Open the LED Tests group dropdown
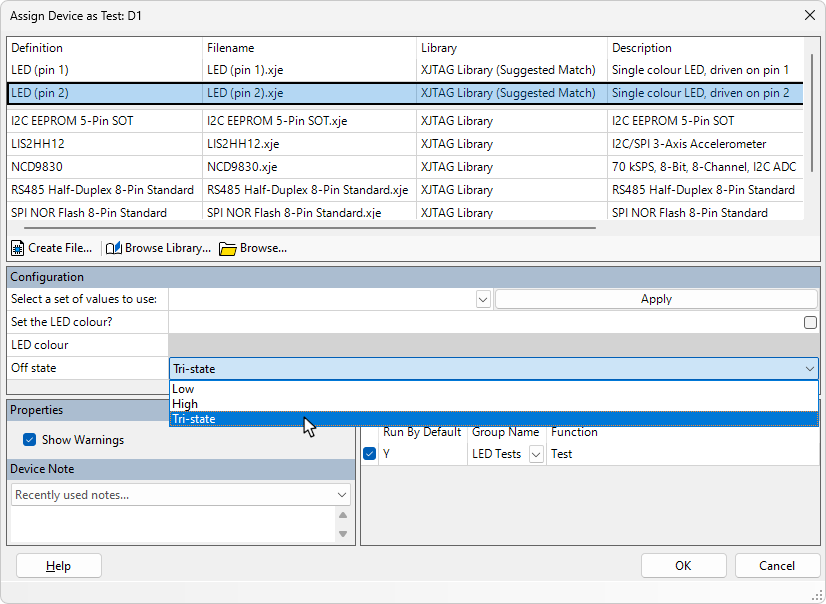Image resolution: width=826 pixels, height=604 pixels. (536, 454)
